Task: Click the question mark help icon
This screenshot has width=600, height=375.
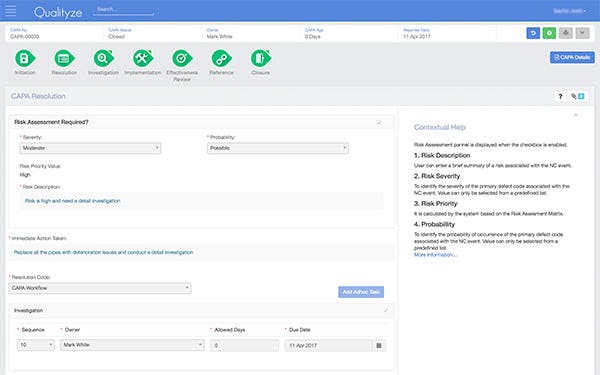Action: point(560,96)
